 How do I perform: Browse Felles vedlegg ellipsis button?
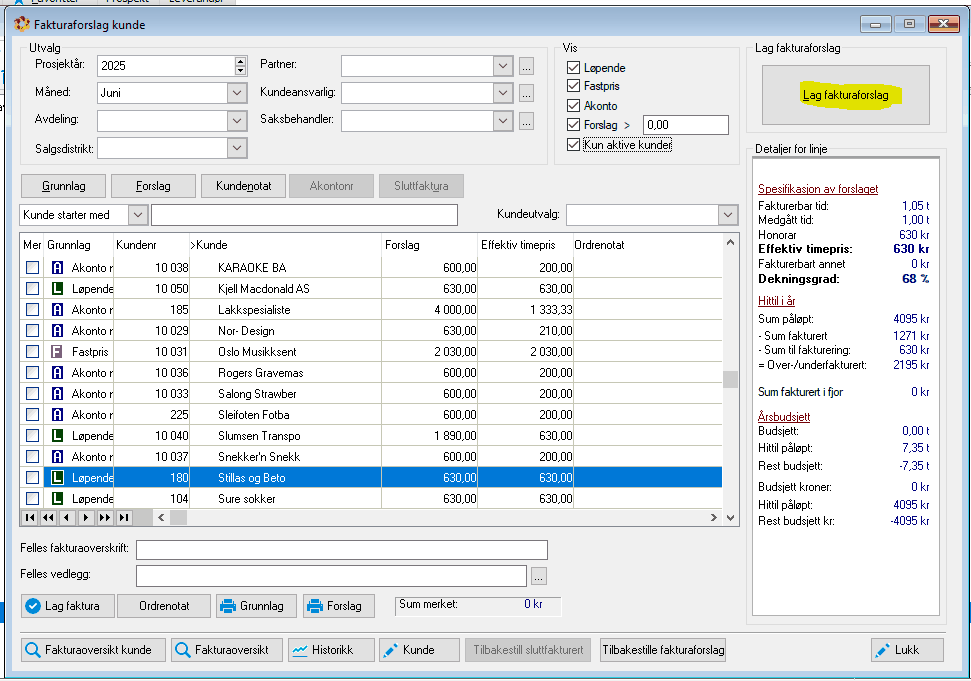pyautogui.click(x=539, y=576)
